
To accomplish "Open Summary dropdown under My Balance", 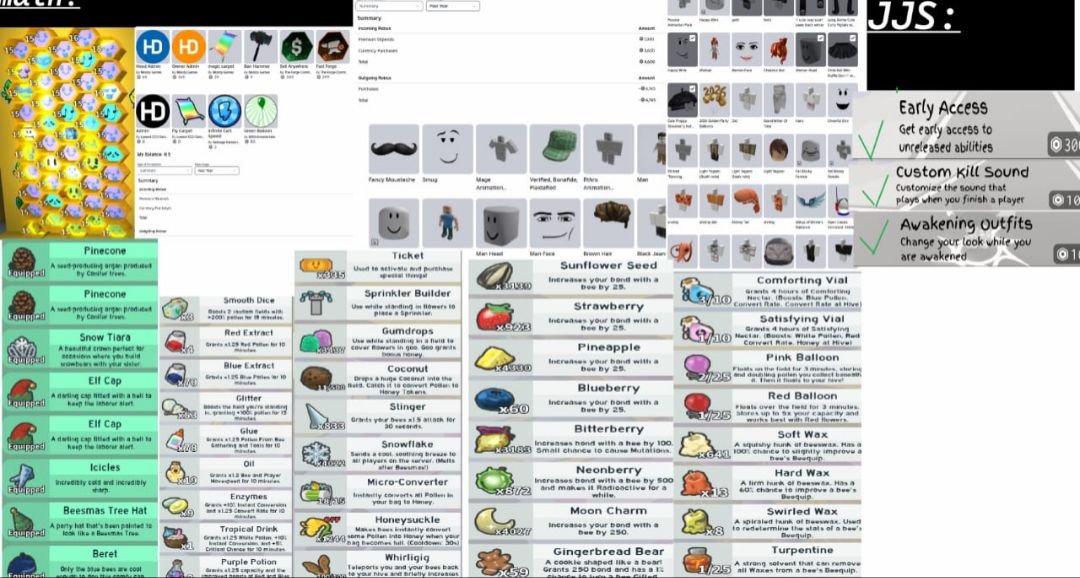I will pos(165,170).
